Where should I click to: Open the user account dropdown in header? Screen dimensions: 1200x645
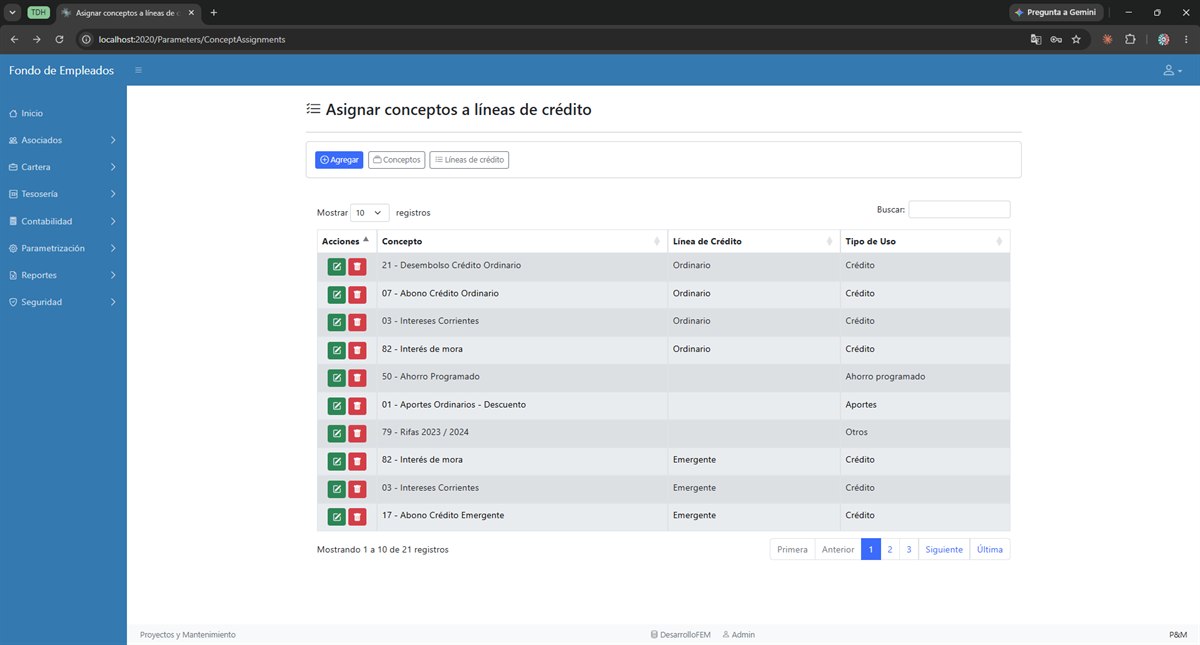[x=1172, y=71]
